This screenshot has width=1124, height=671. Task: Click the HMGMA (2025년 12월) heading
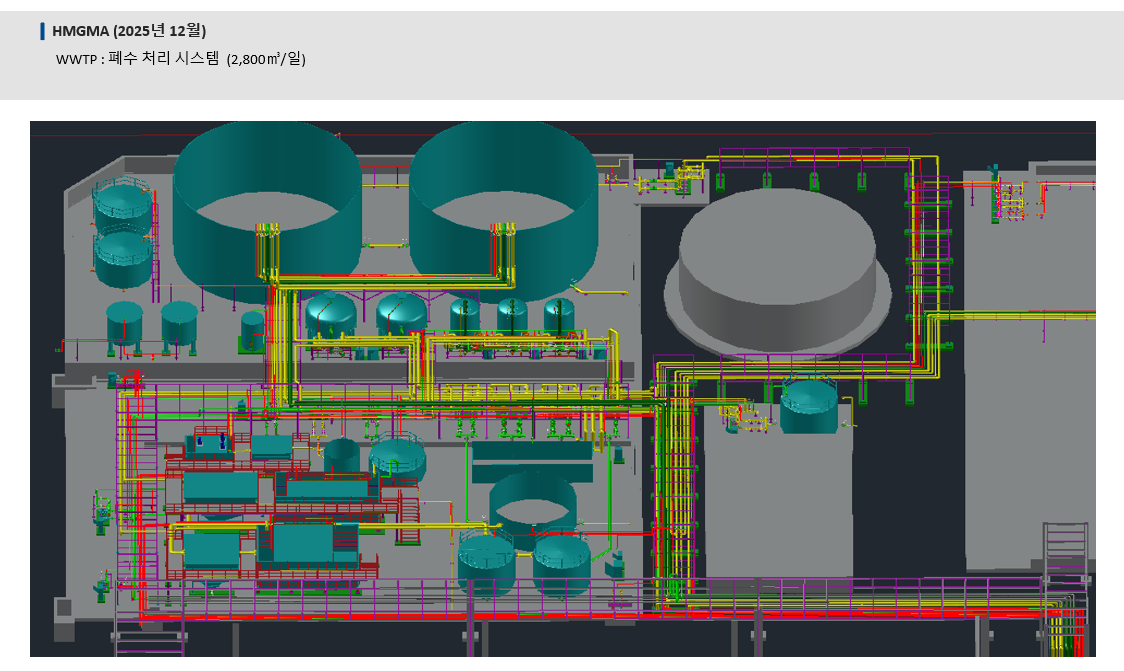129,31
